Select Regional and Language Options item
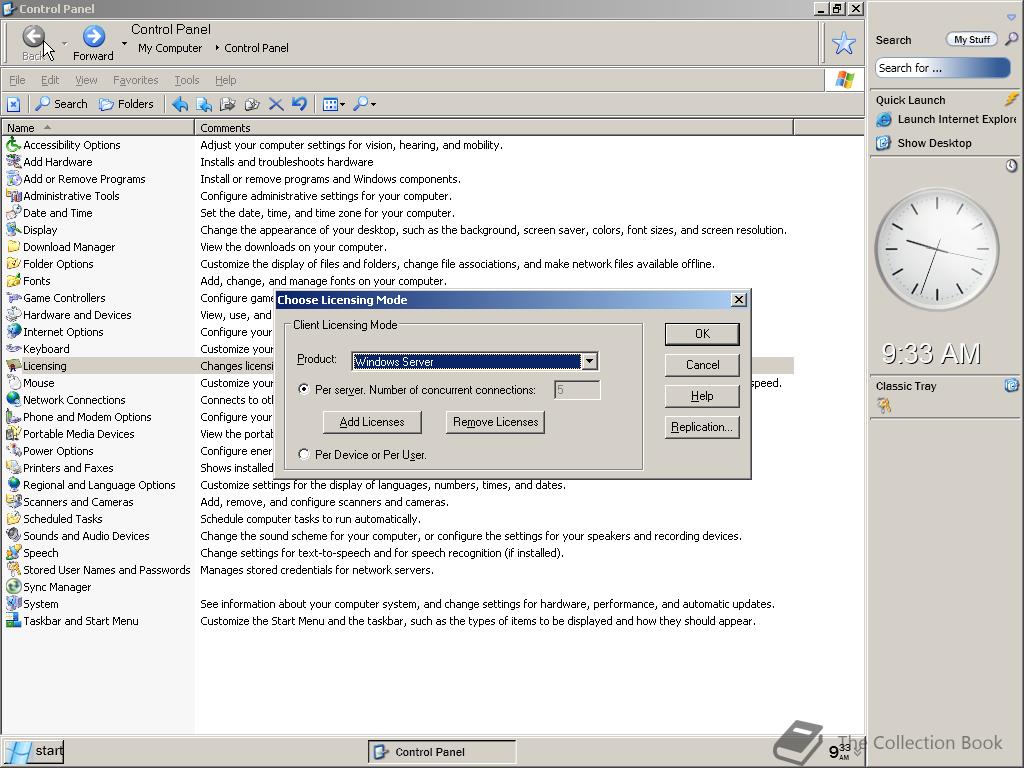1024x768 pixels. 99,485
